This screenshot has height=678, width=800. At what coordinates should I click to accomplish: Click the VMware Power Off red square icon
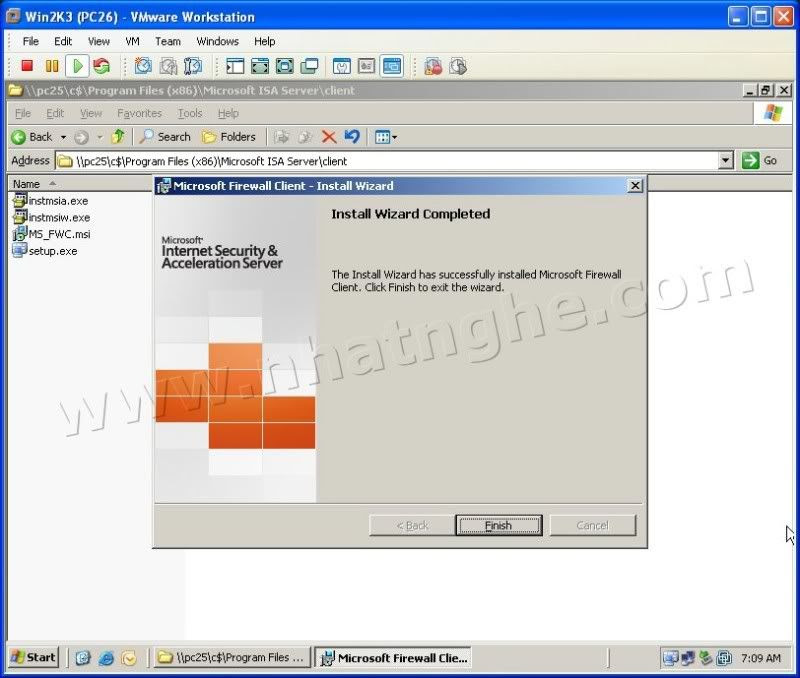[x=27, y=66]
